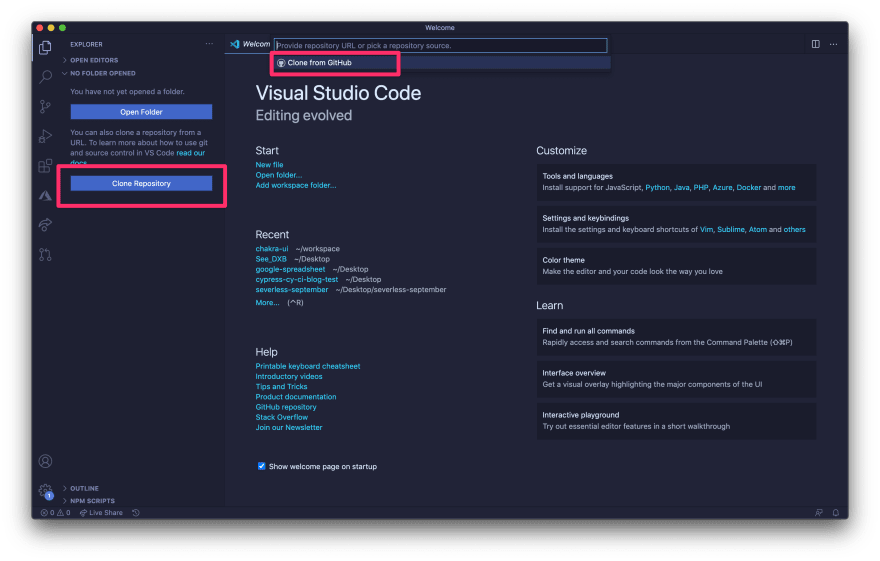
Task: Open the chakra-ui recent project link
Action: [272, 248]
